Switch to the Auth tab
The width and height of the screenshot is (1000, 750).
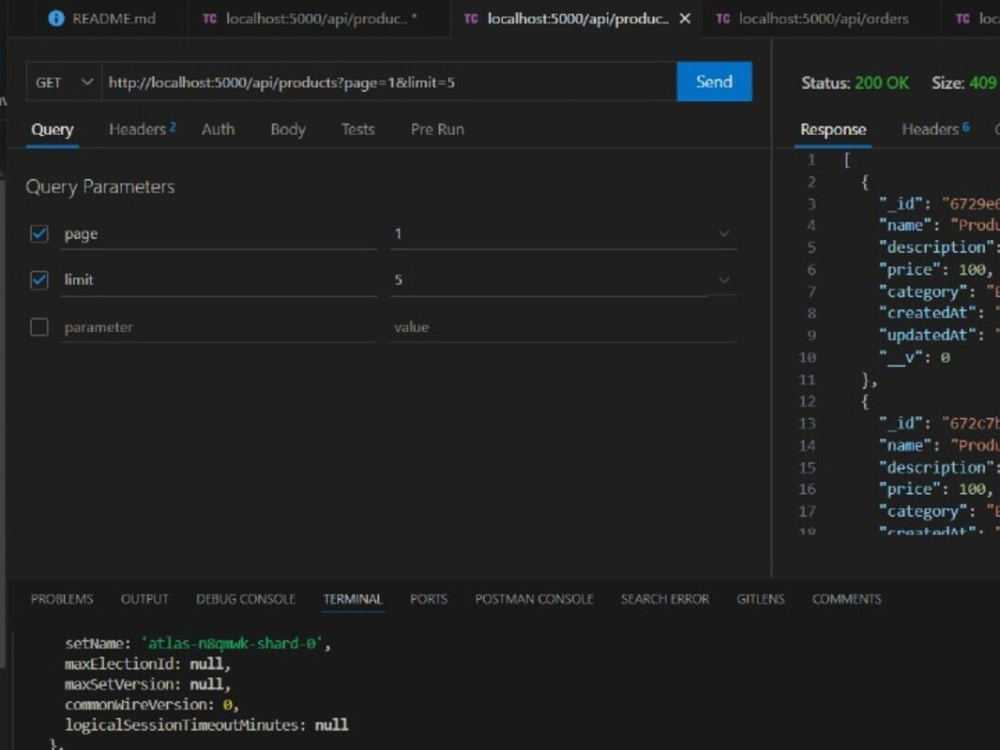coord(218,129)
